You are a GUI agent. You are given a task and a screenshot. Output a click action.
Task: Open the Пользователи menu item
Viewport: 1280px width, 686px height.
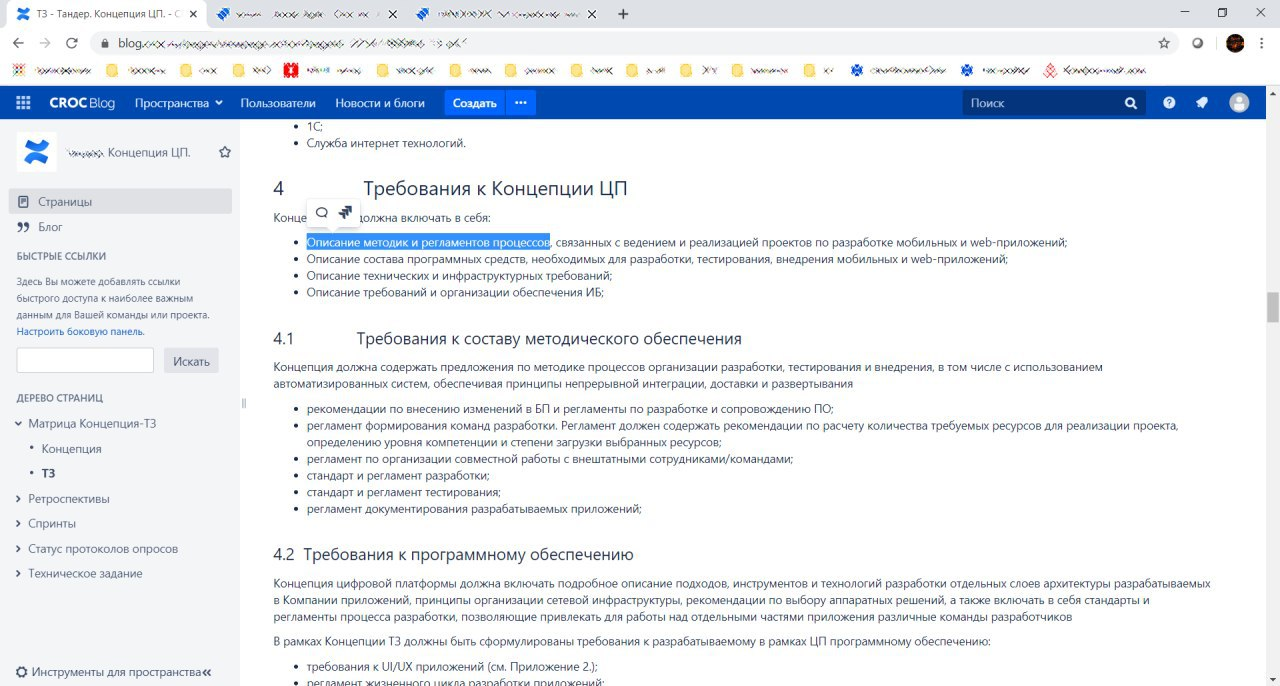pos(277,102)
